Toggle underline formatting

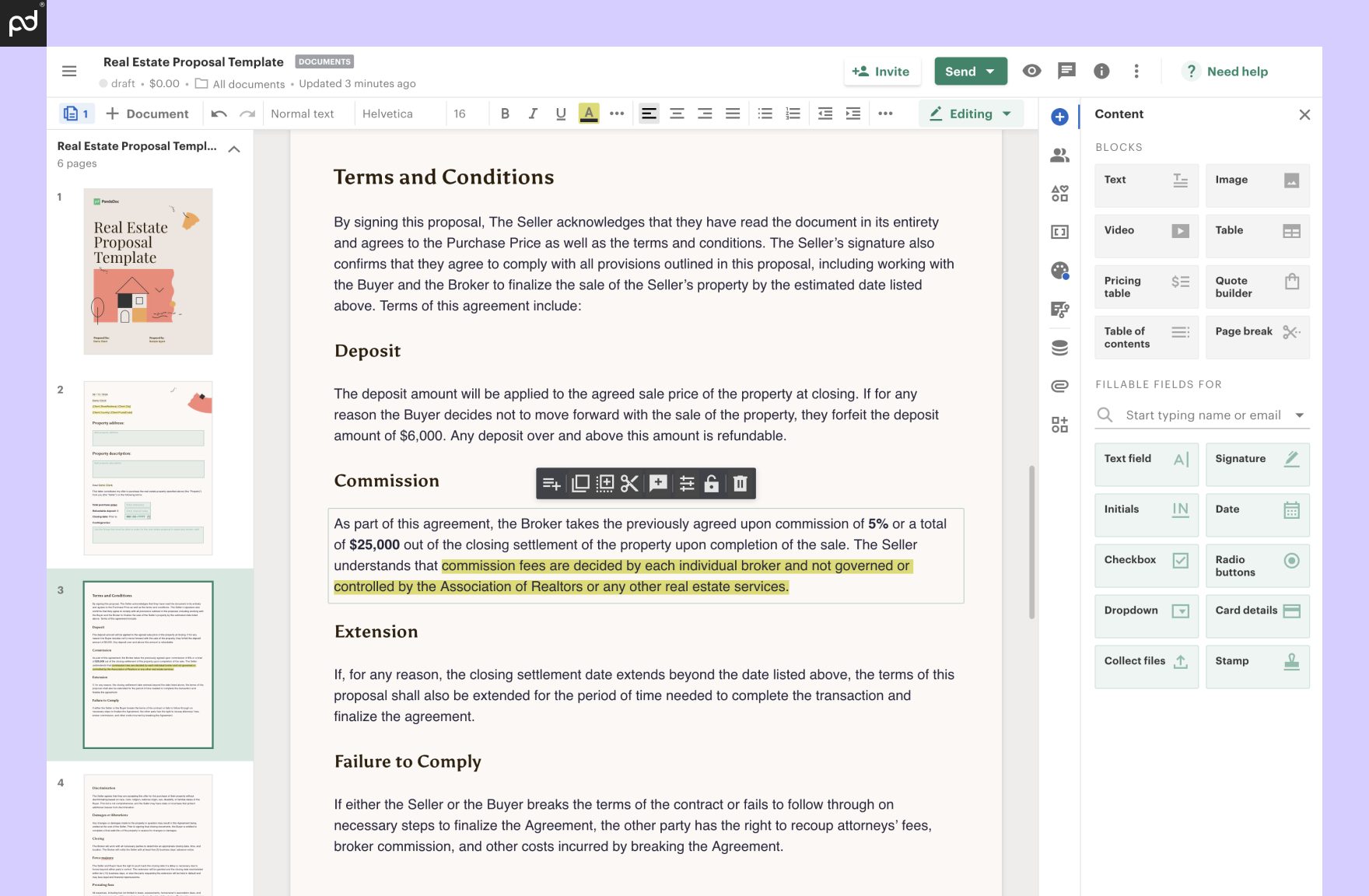tap(561, 114)
